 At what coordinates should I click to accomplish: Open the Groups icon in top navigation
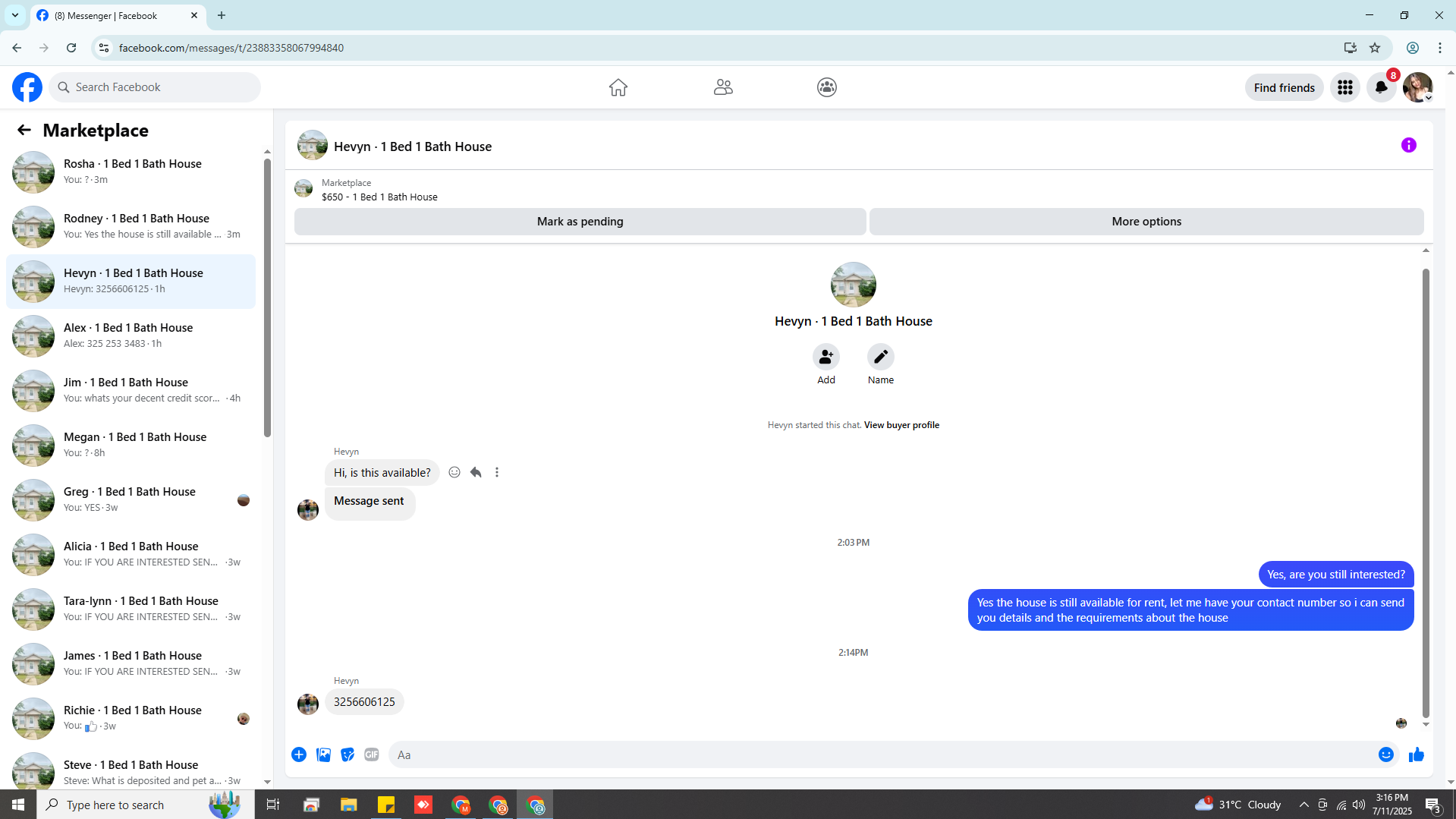pos(827,87)
